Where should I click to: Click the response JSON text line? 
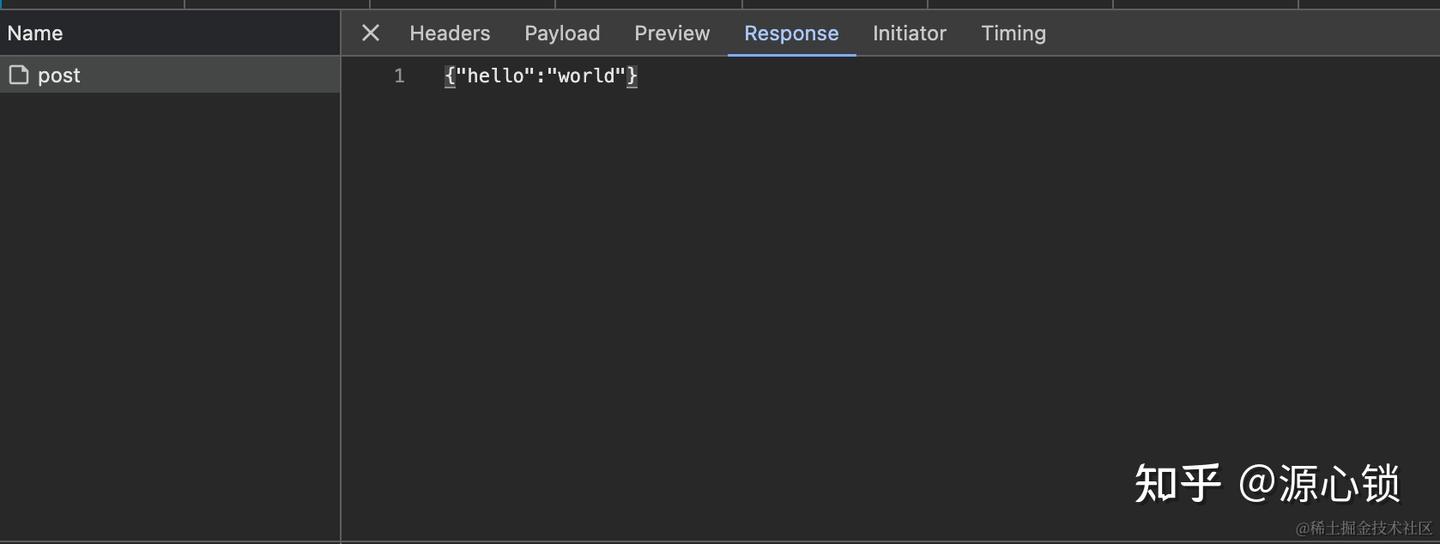tap(541, 76)
